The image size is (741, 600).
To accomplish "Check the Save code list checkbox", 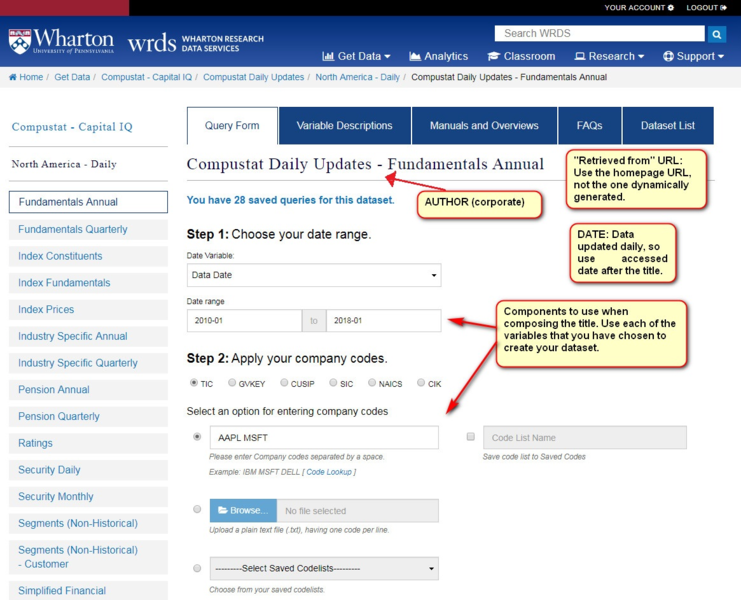I will pyautogui.click(x=471, y=437).
